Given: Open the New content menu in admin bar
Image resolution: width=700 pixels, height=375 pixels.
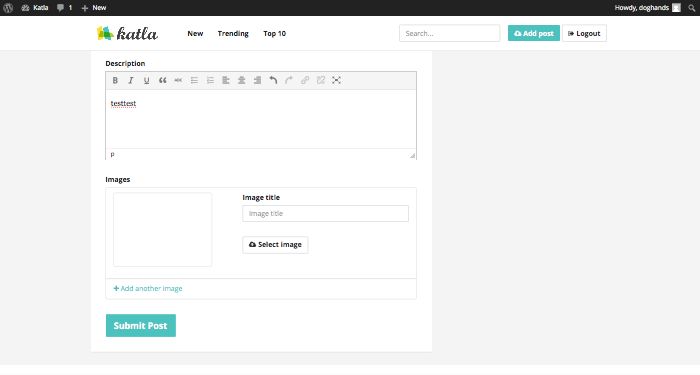Looking at the screenshot, I should [x=94, y=8].
